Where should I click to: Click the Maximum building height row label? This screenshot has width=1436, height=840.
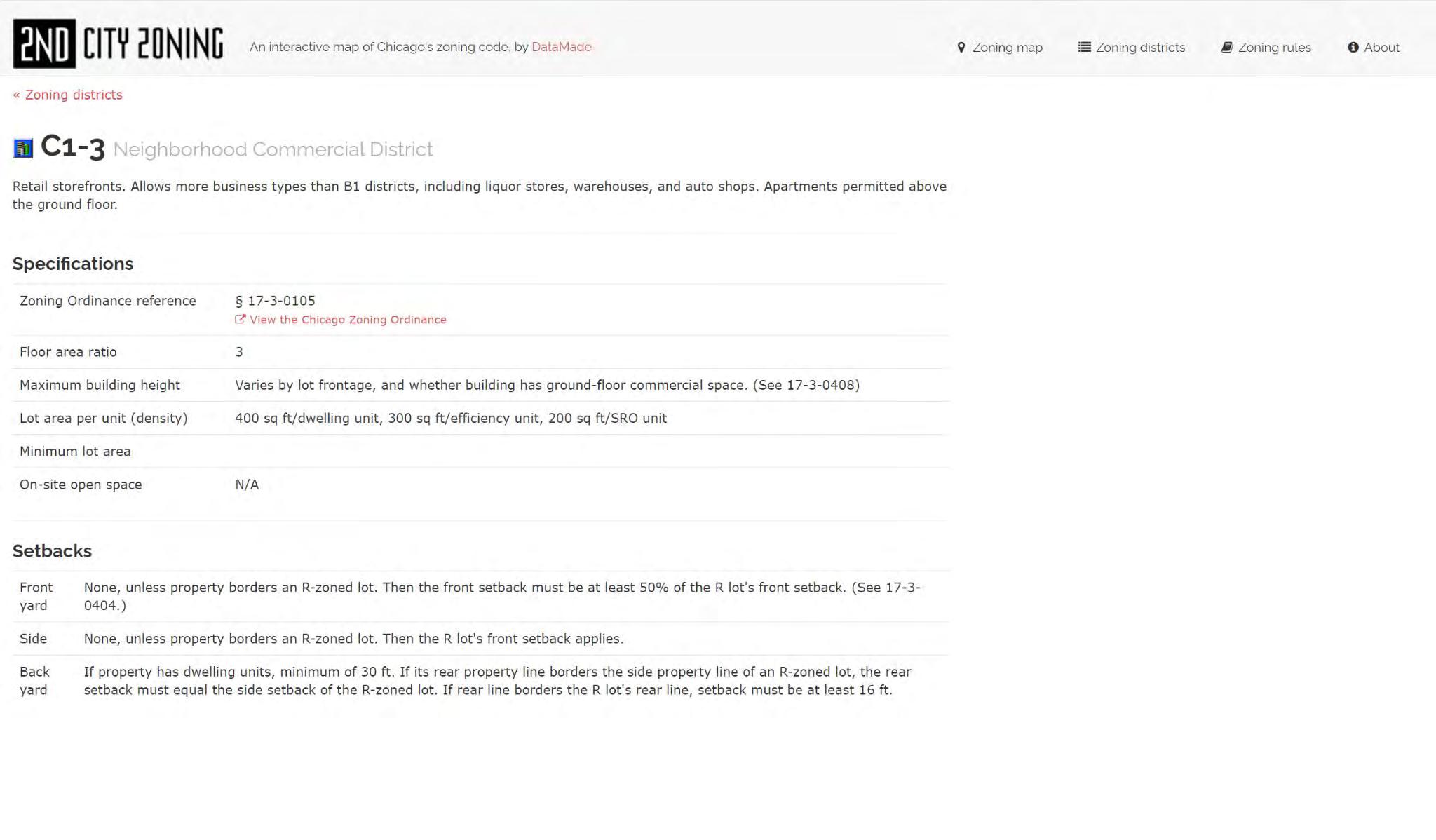point(100,385)
